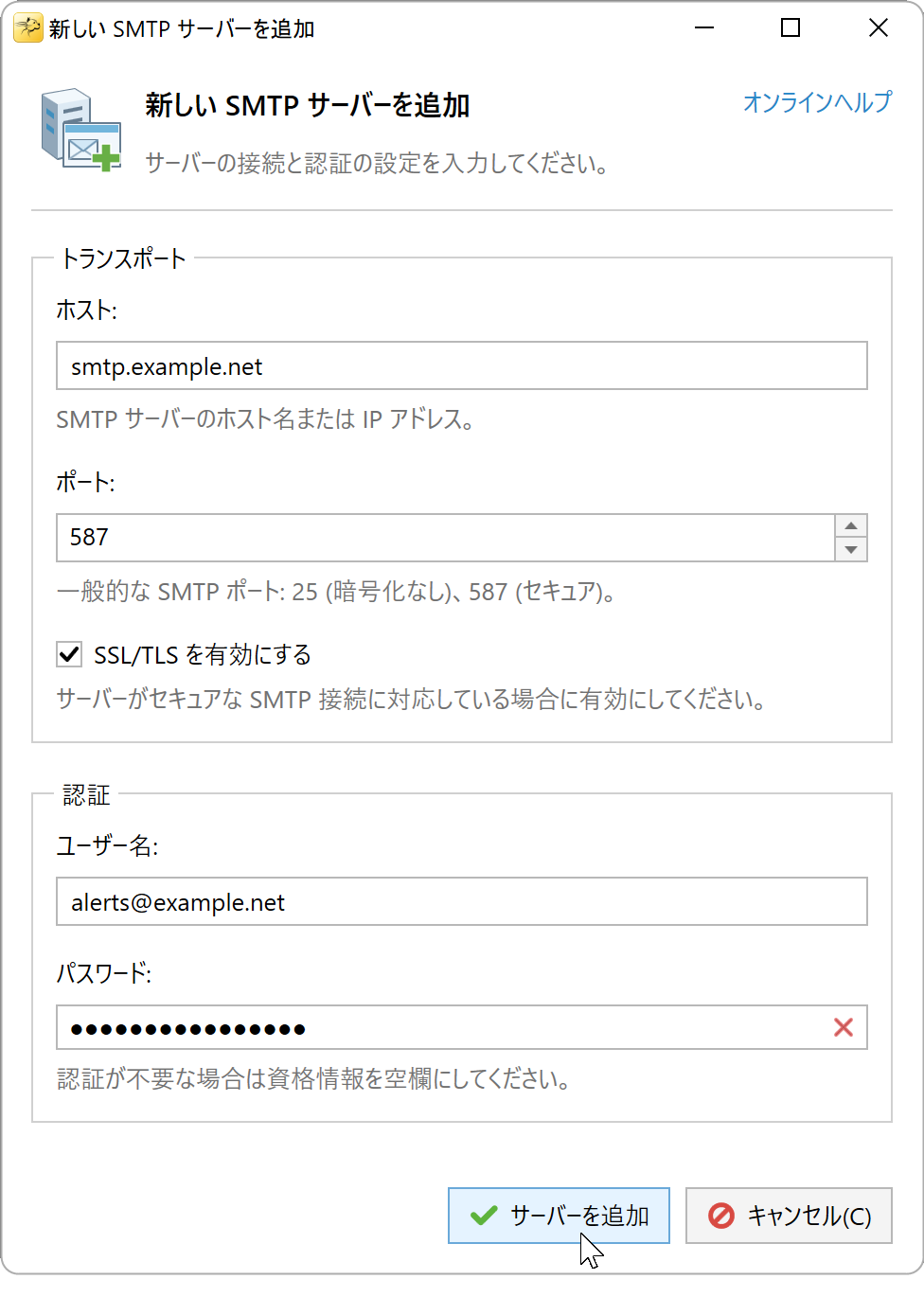Screen dimensions: 924x1297
Task: Click the トランスポート group heading
Action: point(123,258)
